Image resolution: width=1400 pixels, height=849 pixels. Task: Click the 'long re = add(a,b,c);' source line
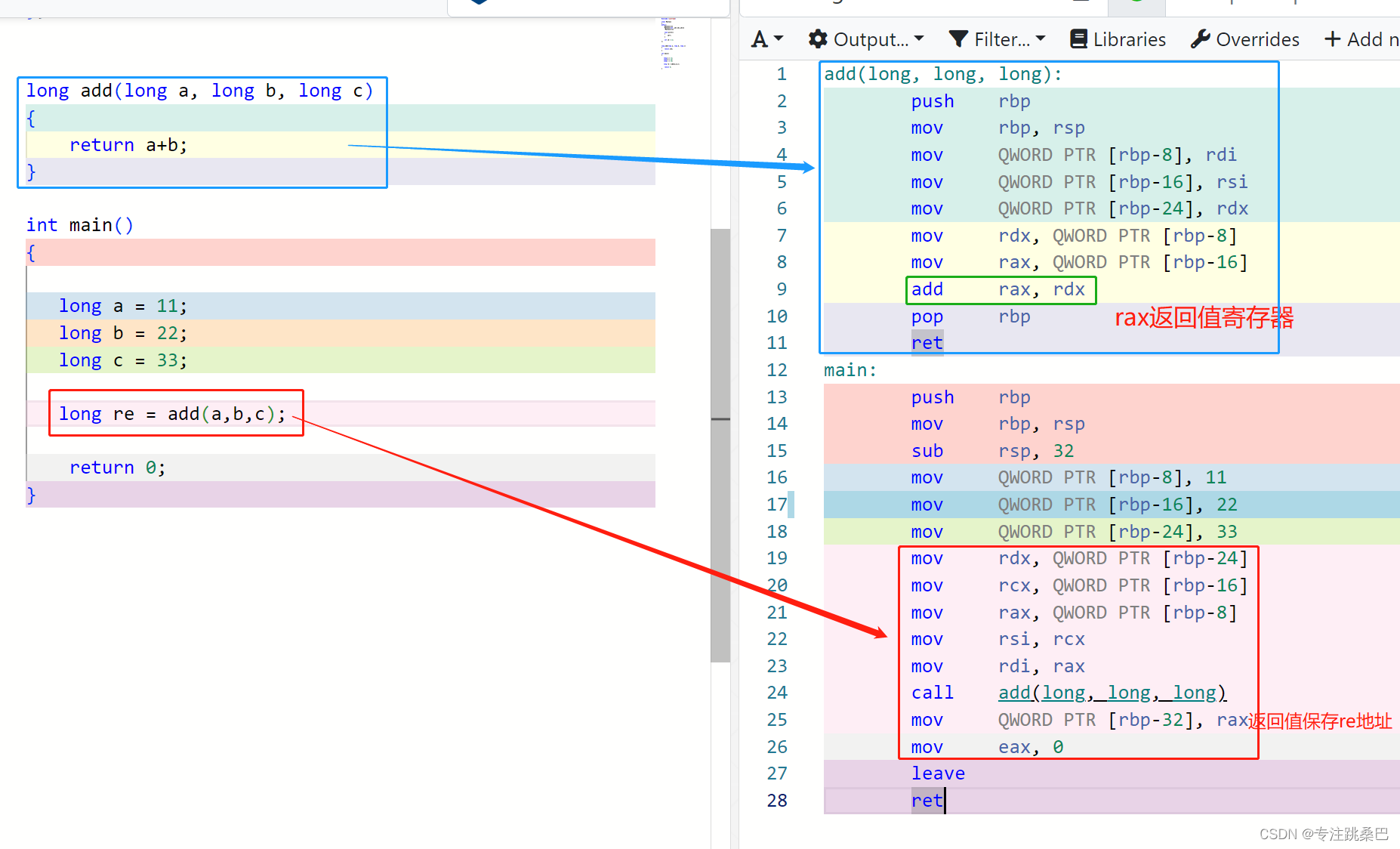(x=172, y=414)
